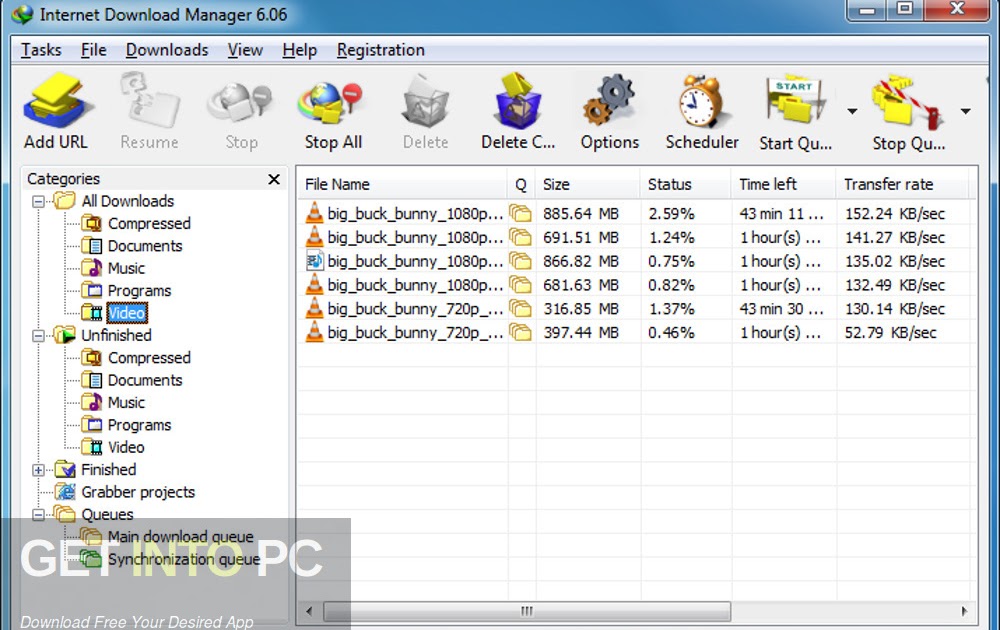Select Music under Unfinished

pos(126,402)
